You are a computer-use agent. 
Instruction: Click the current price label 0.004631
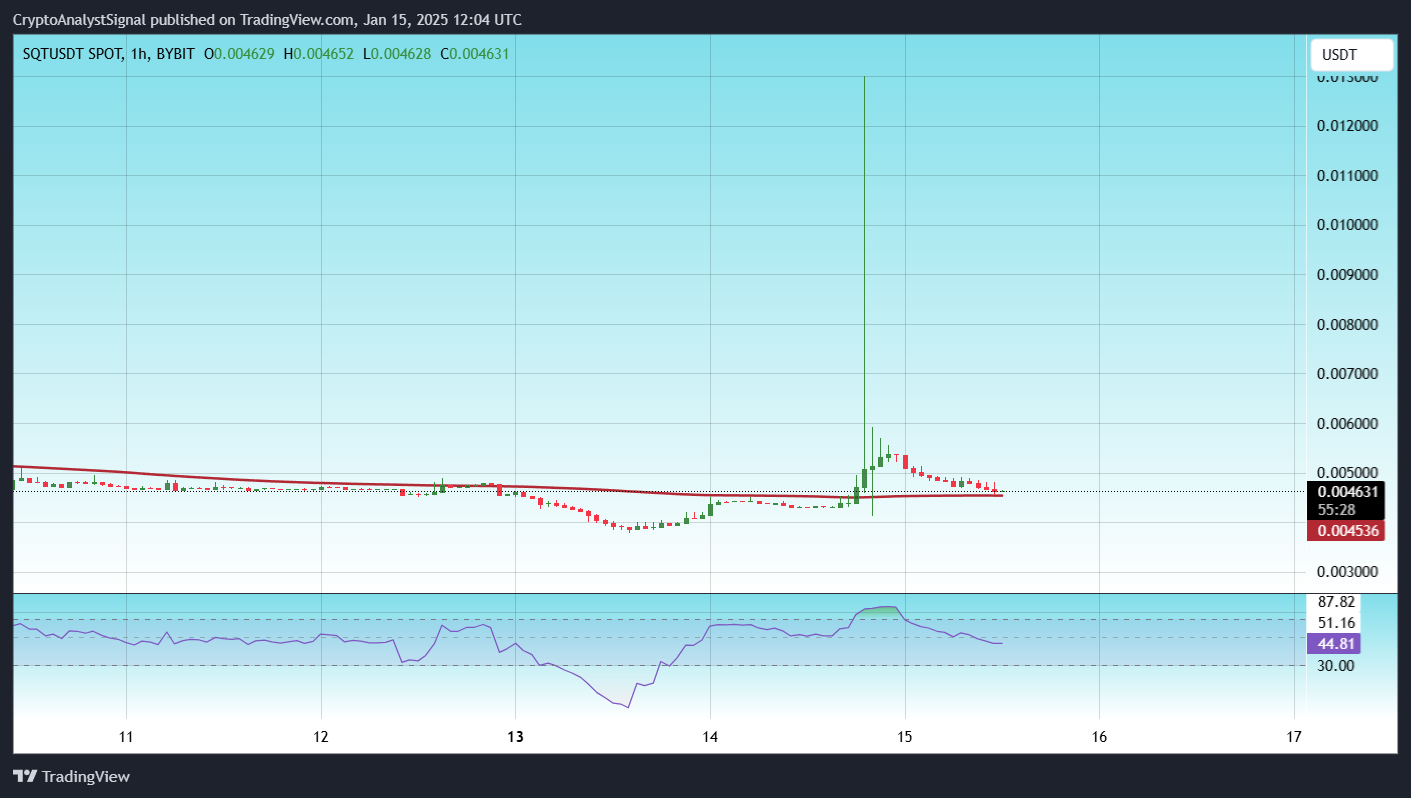point(1347,491)
